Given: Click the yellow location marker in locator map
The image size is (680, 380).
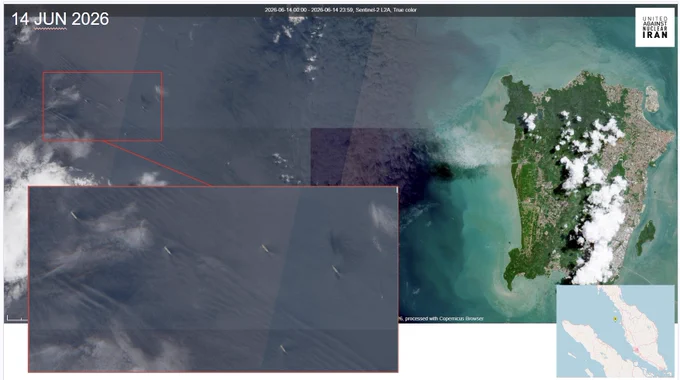Looking at the screenshot, I should point(615,319).
